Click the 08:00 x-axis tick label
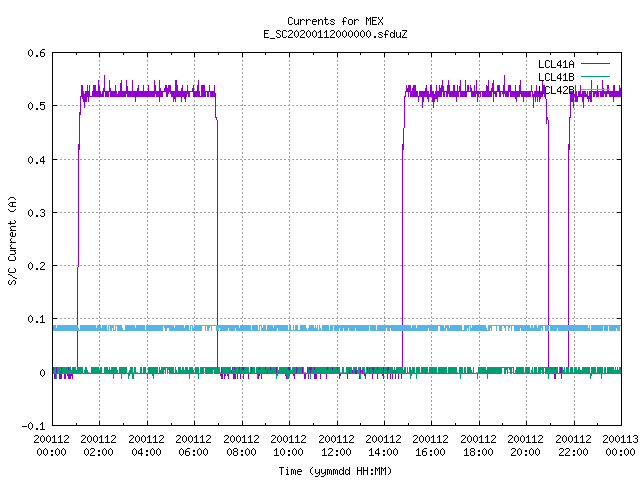The width and height of the screenshot is (640, 480). pyautogui.click(x=241, y=452)
